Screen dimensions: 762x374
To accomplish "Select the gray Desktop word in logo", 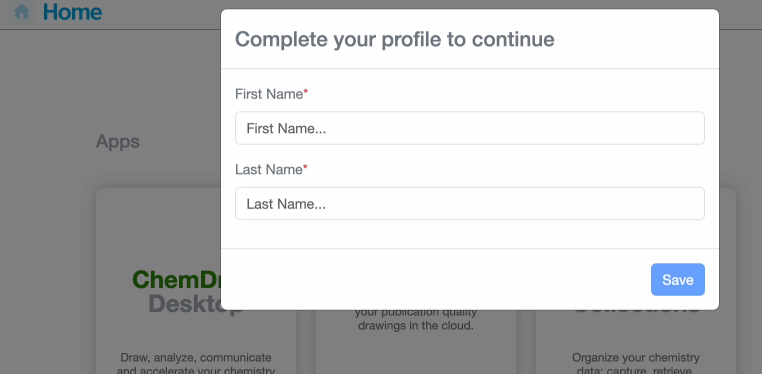I will coord(185,304).
